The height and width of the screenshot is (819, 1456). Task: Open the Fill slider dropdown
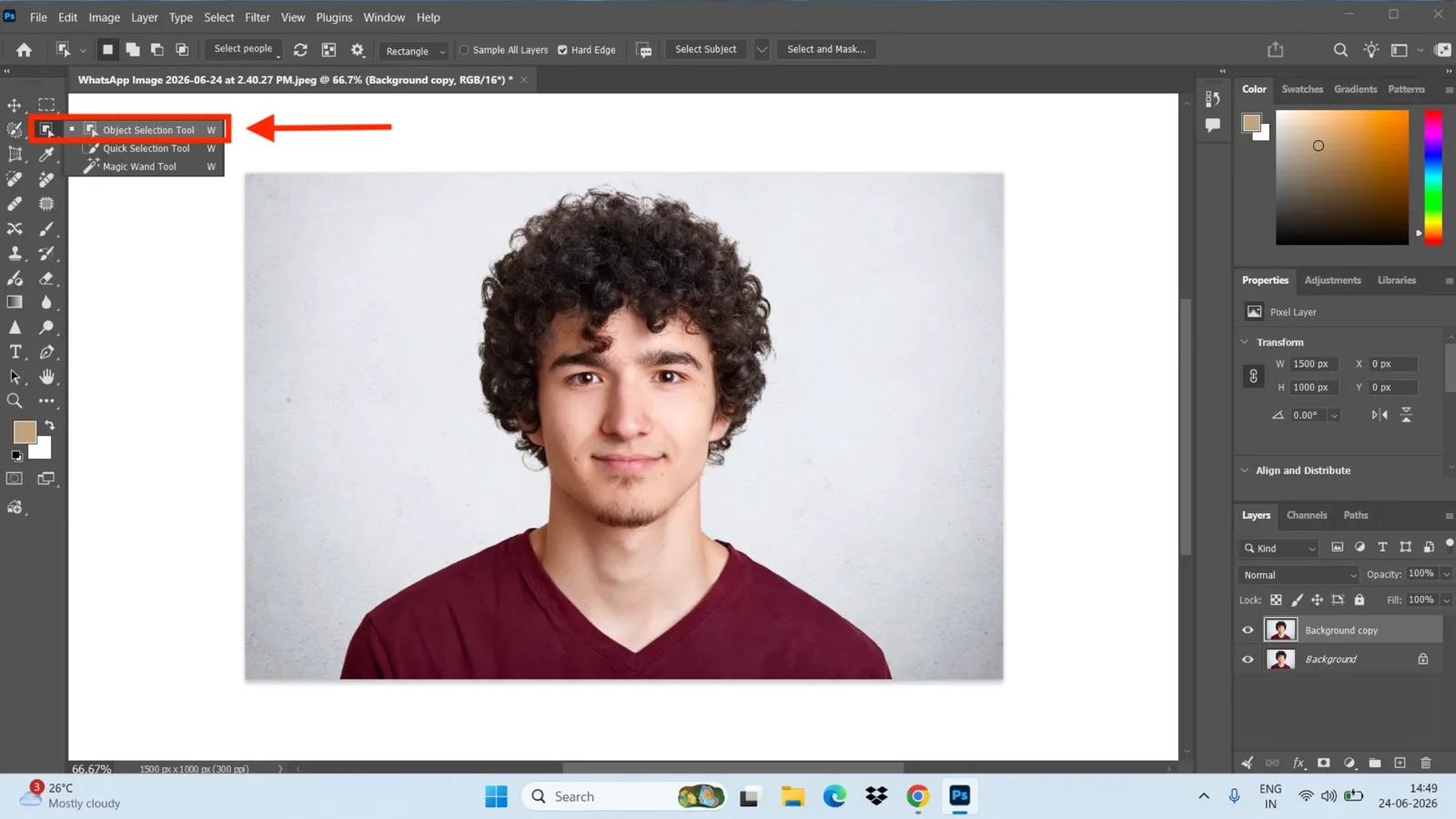click(x=1446, y=600)
